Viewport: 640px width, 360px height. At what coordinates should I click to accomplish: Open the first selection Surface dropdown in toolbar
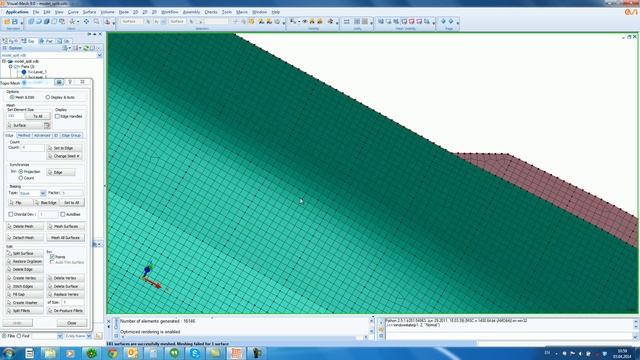click(131, 21)
